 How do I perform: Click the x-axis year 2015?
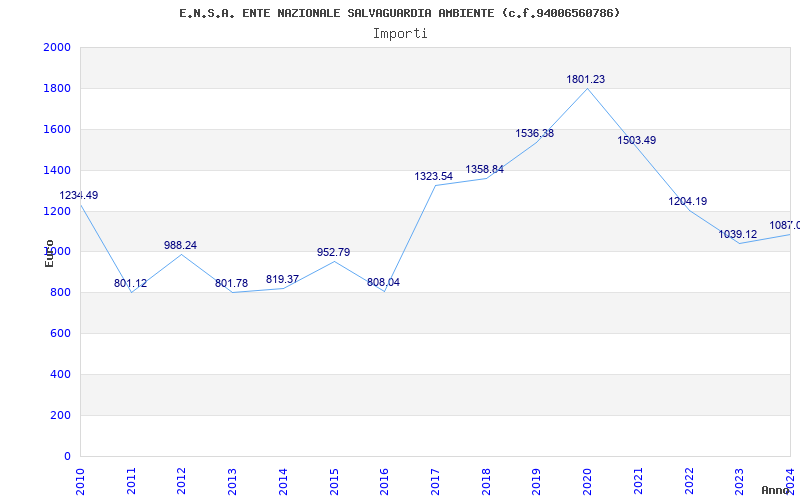tap(334, 481)
